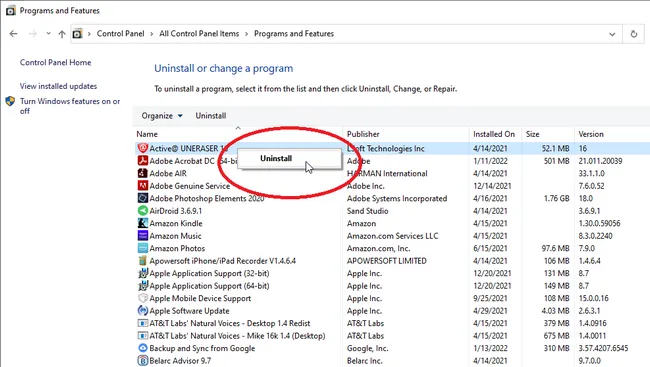Open the recent locations dropdown arrow

pyautogui.click(x=49, y=34)
